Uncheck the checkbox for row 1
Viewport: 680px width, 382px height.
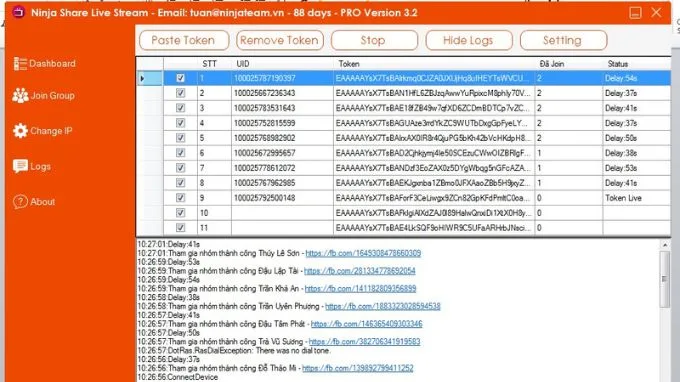click(x=180, y=78)
